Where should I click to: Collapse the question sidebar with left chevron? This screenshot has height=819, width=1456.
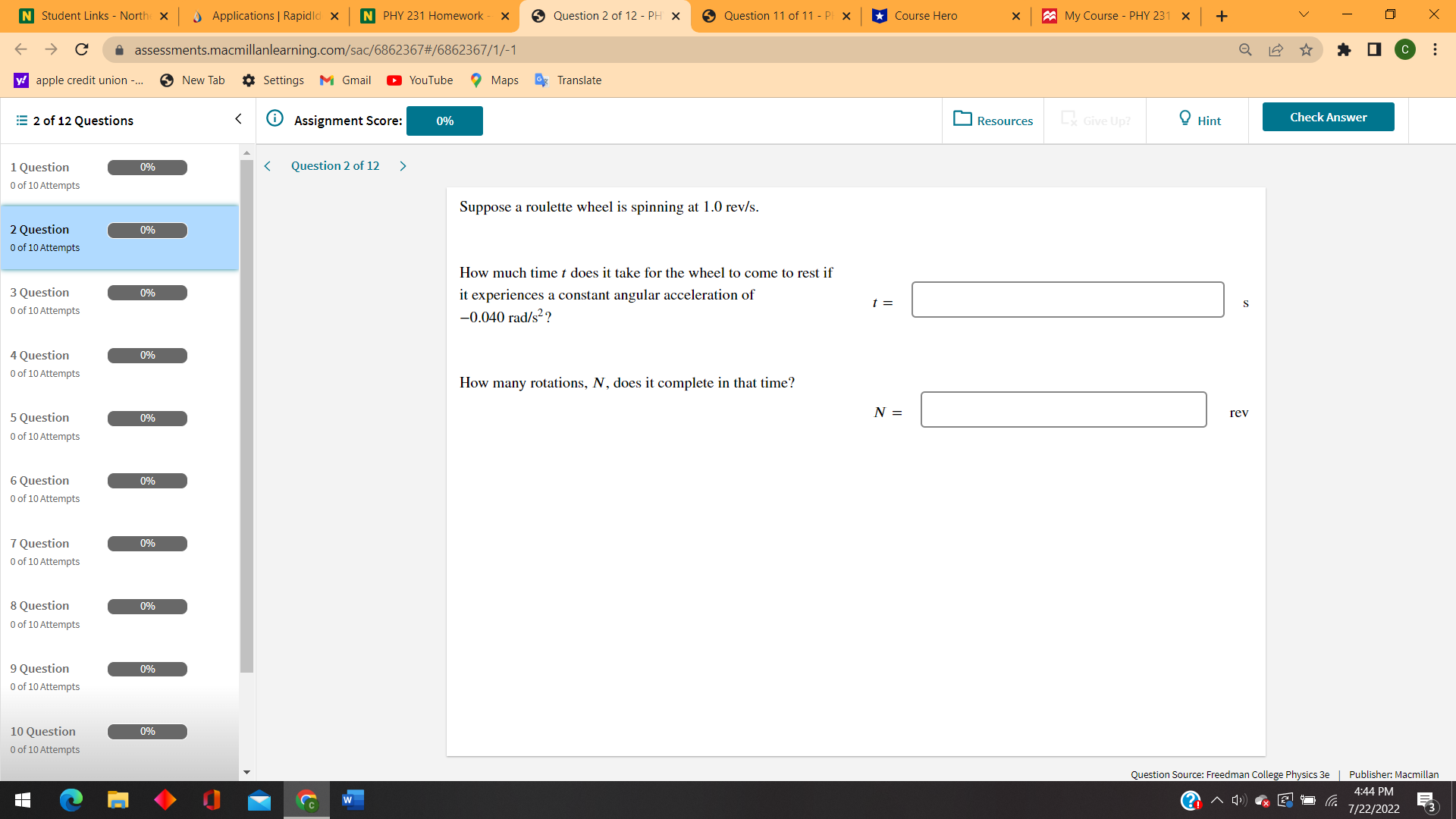point(238,119)
